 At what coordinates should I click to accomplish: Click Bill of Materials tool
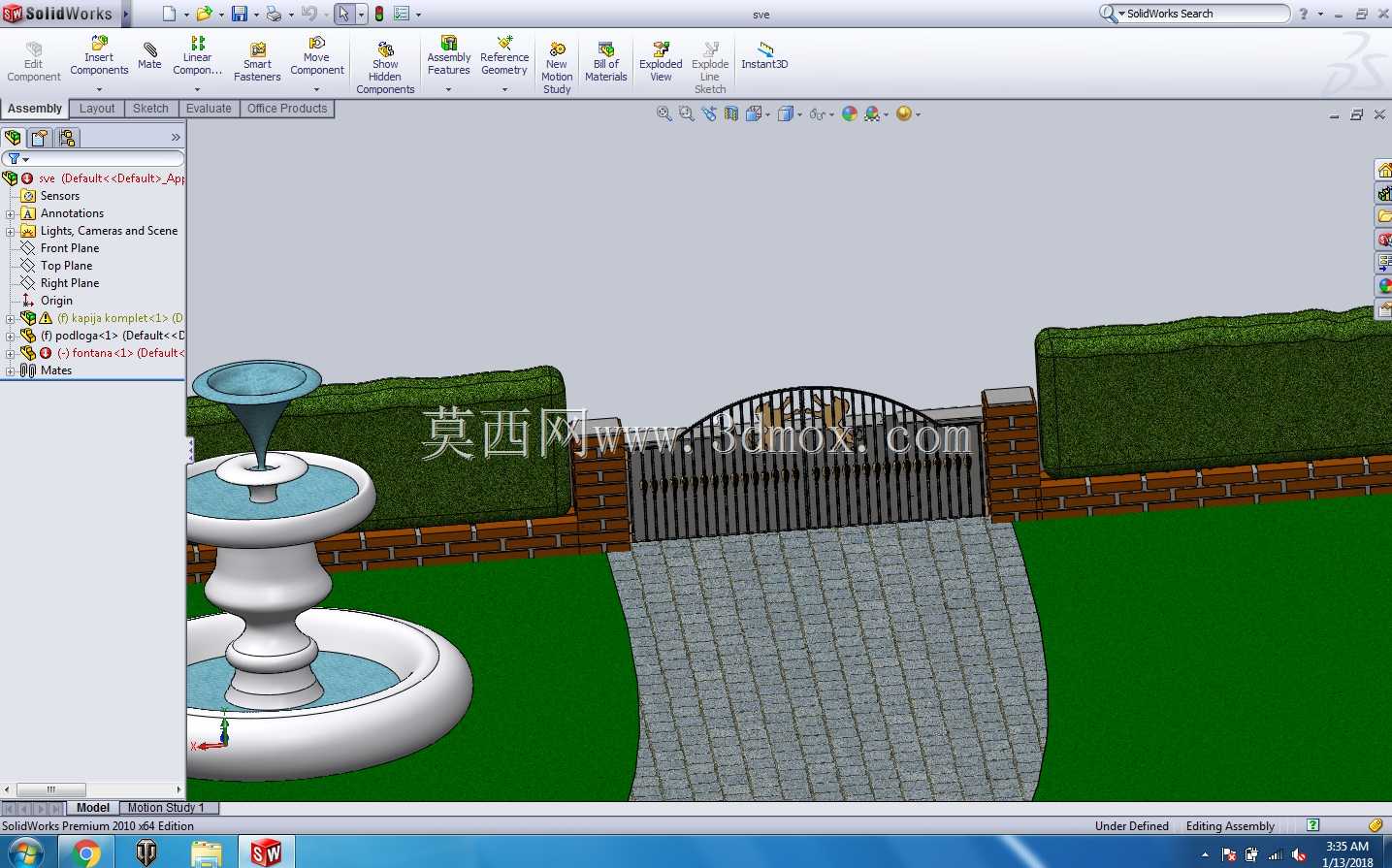[x=606, y=62]
